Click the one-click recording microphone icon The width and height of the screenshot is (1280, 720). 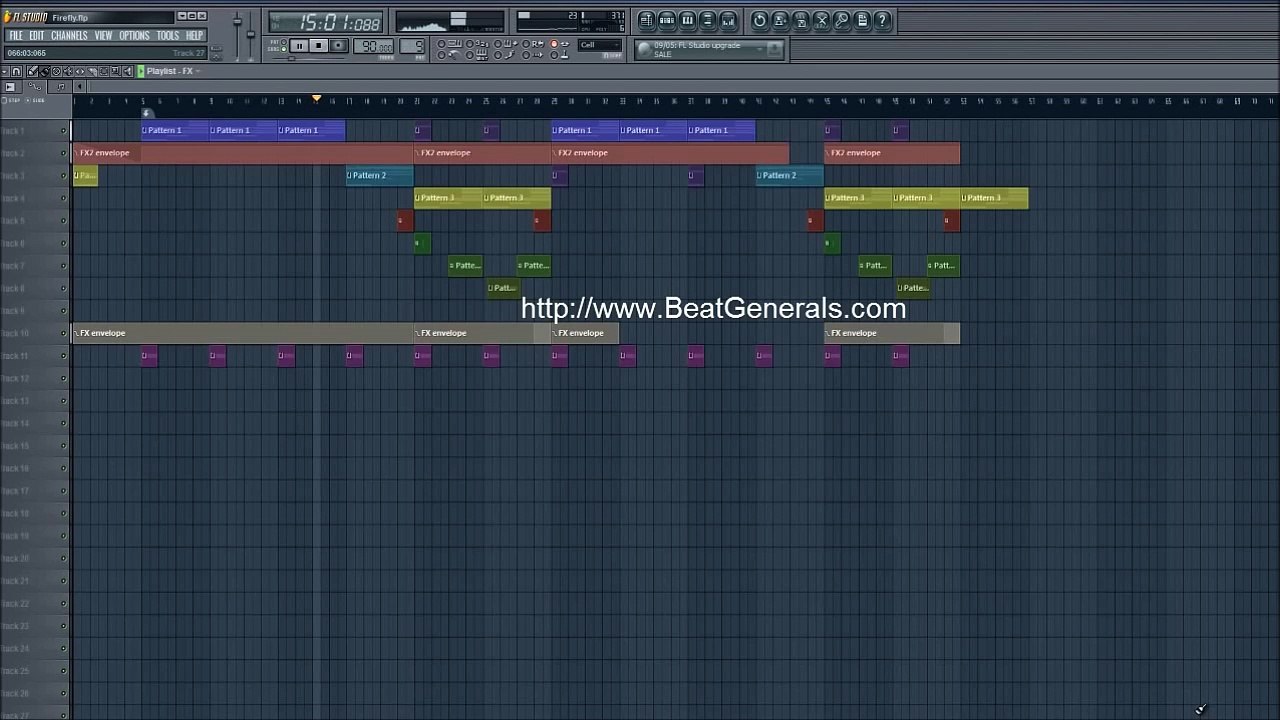(x=841, y=21)
